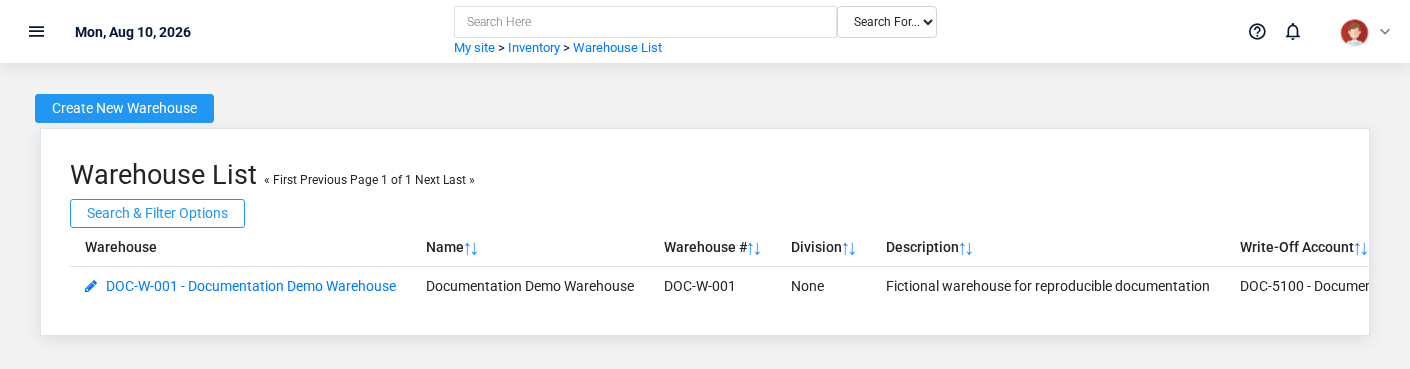Screen dimensions: 1410x369
Task: Select the DOC-5100 write-off account cell
Action: pyautogui.click(x=1304, y=286)
